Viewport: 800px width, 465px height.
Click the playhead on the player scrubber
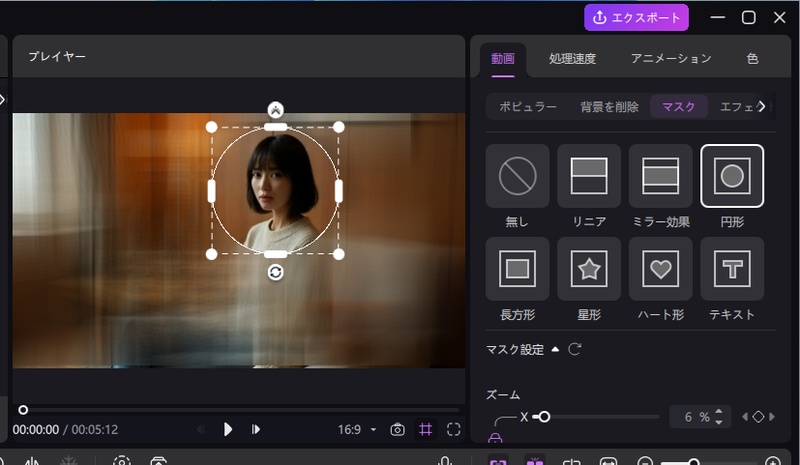click(x=23, y=410)
